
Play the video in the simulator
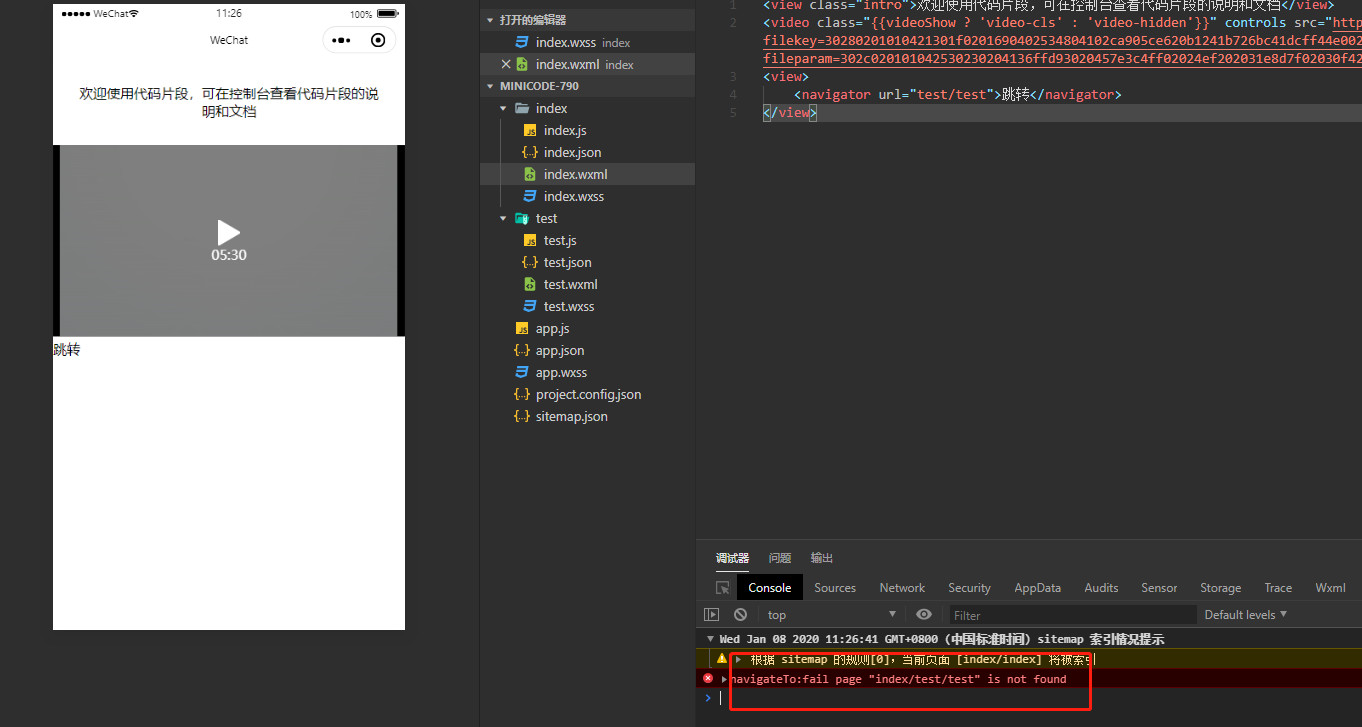(229, 232)
